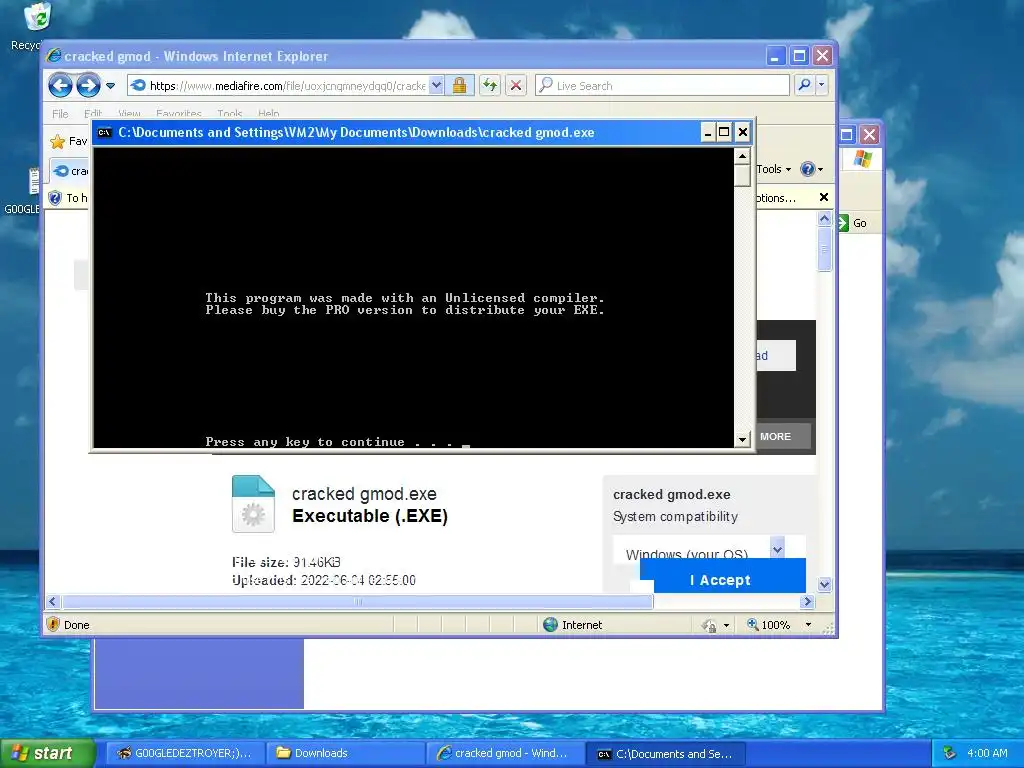
Task: Open the zoom level dropdown arrow
Action: pyautogui.click(x=808, y=625)
